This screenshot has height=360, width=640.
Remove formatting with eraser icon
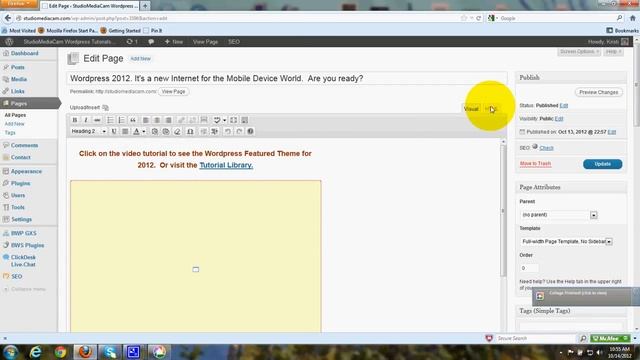177,131
